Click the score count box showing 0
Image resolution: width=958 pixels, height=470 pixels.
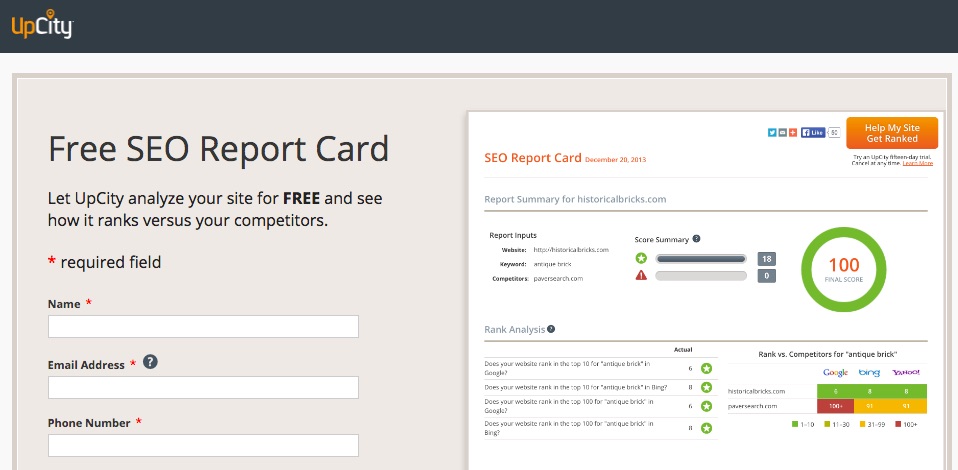(x=767, y=276)
